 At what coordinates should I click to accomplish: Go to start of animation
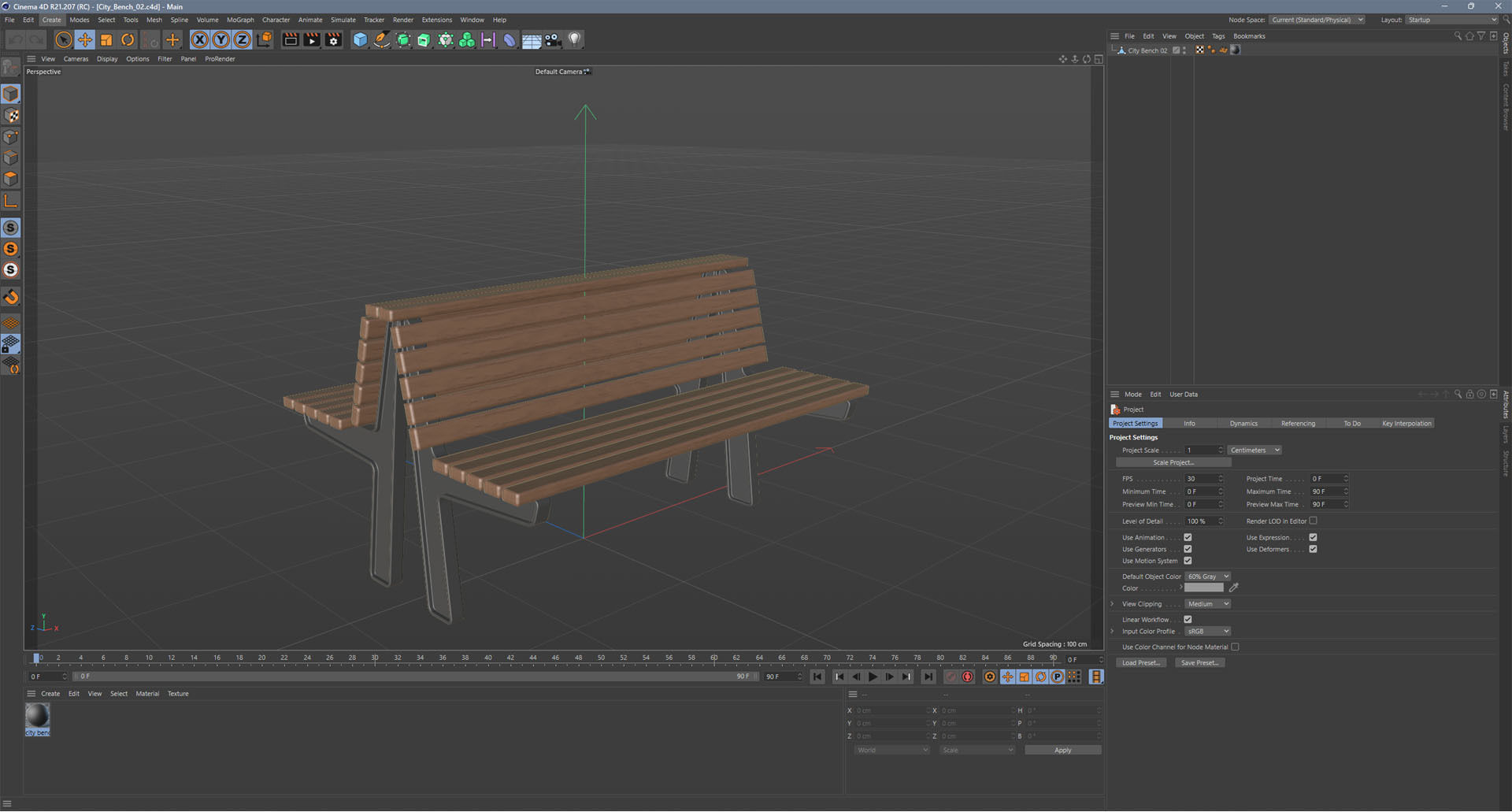coord(817,677)
